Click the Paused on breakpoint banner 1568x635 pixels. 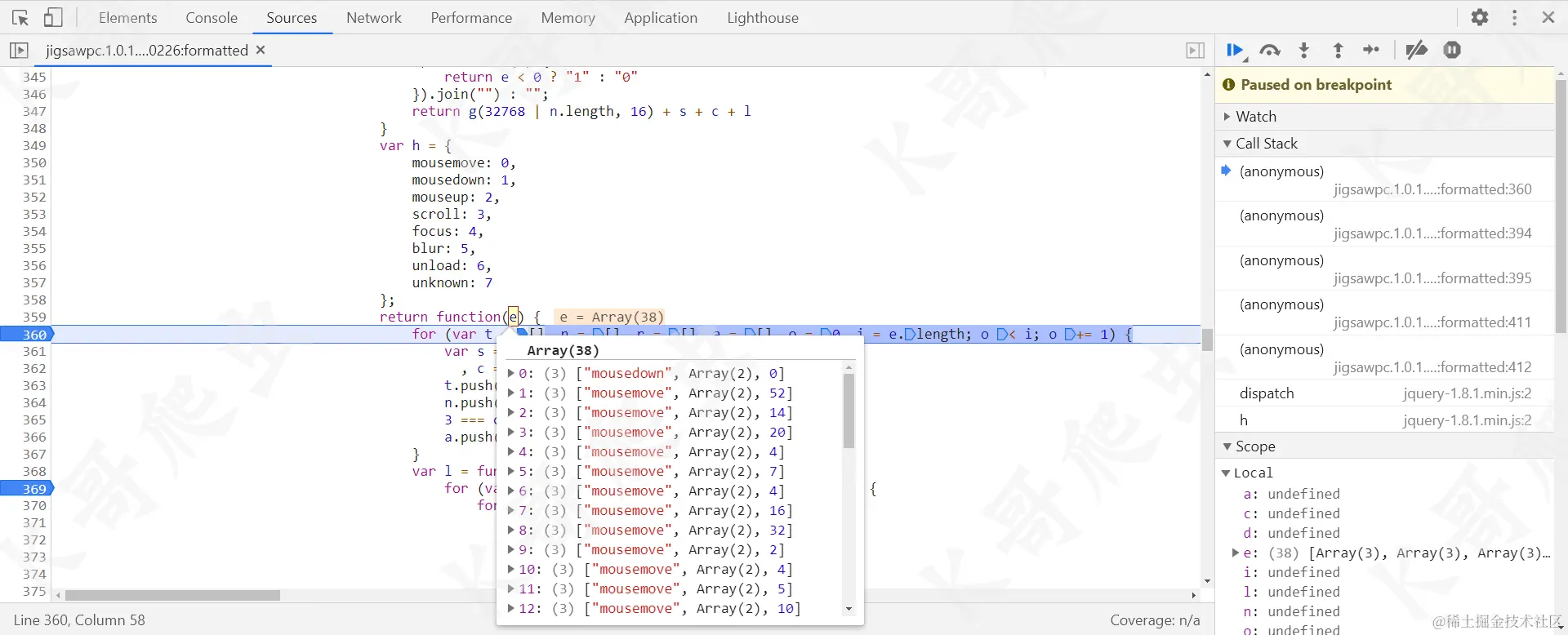click(1385, 85)
